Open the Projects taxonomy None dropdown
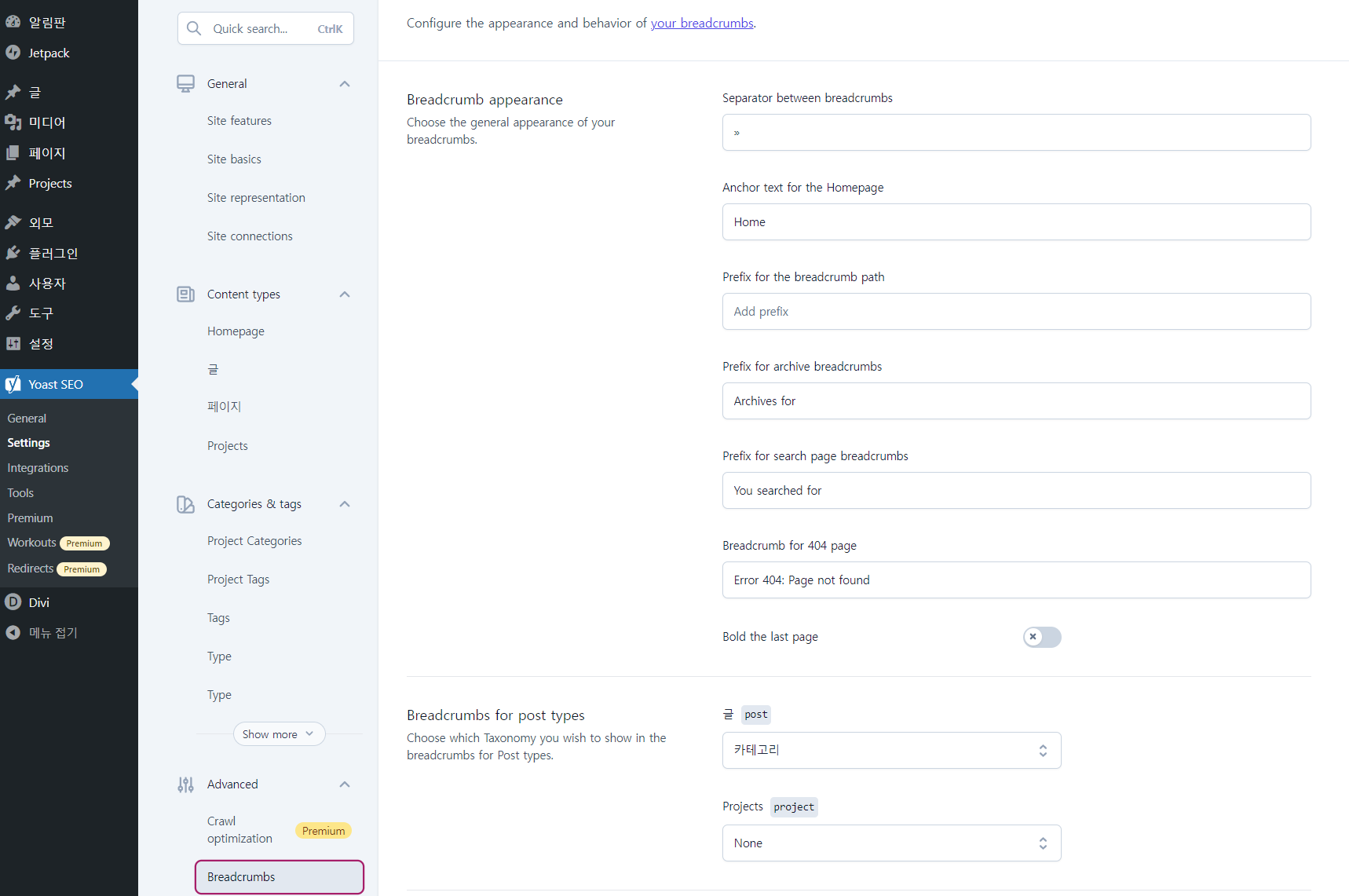Screen dimensions: 1349x896 tap(891, 843)
